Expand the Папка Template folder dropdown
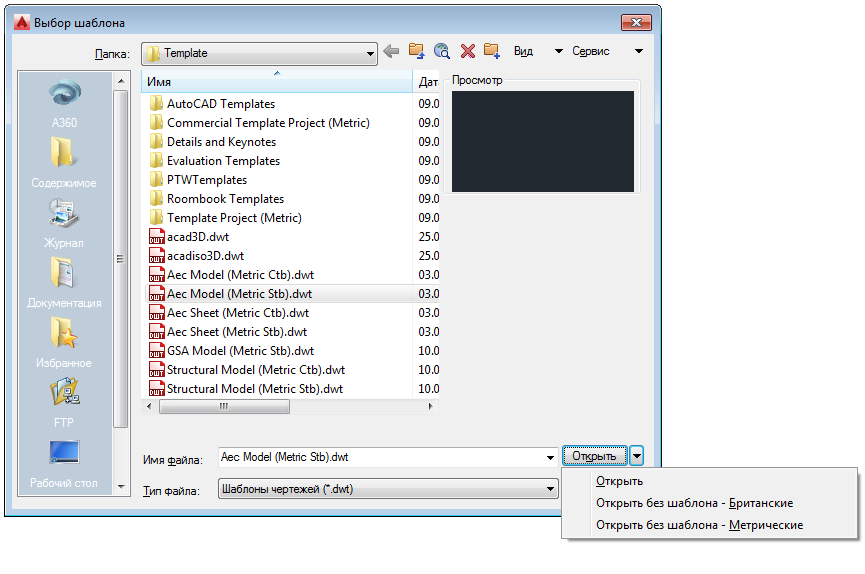 [x=370, y=54]
